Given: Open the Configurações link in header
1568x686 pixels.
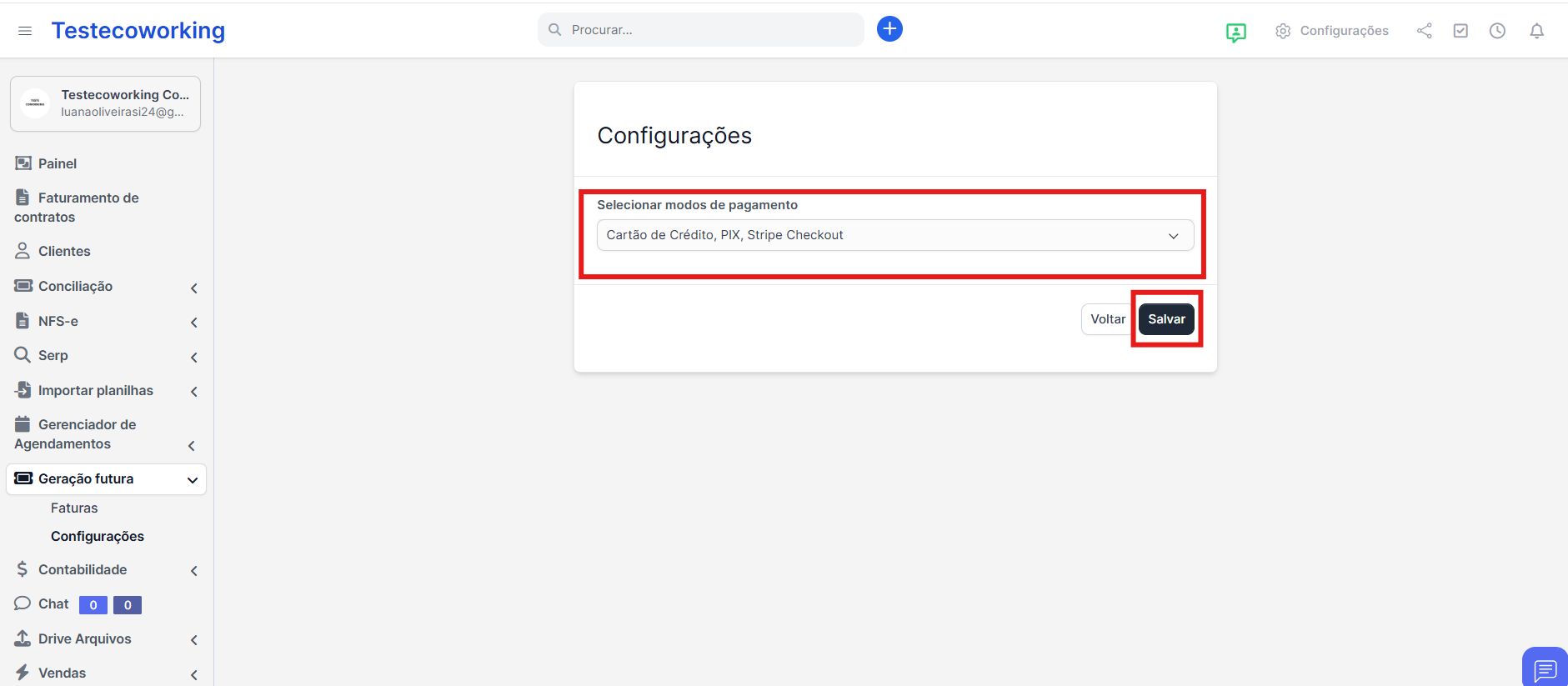Looking at the screenshot, I should pyautogui.click(x=1332, y=31).
